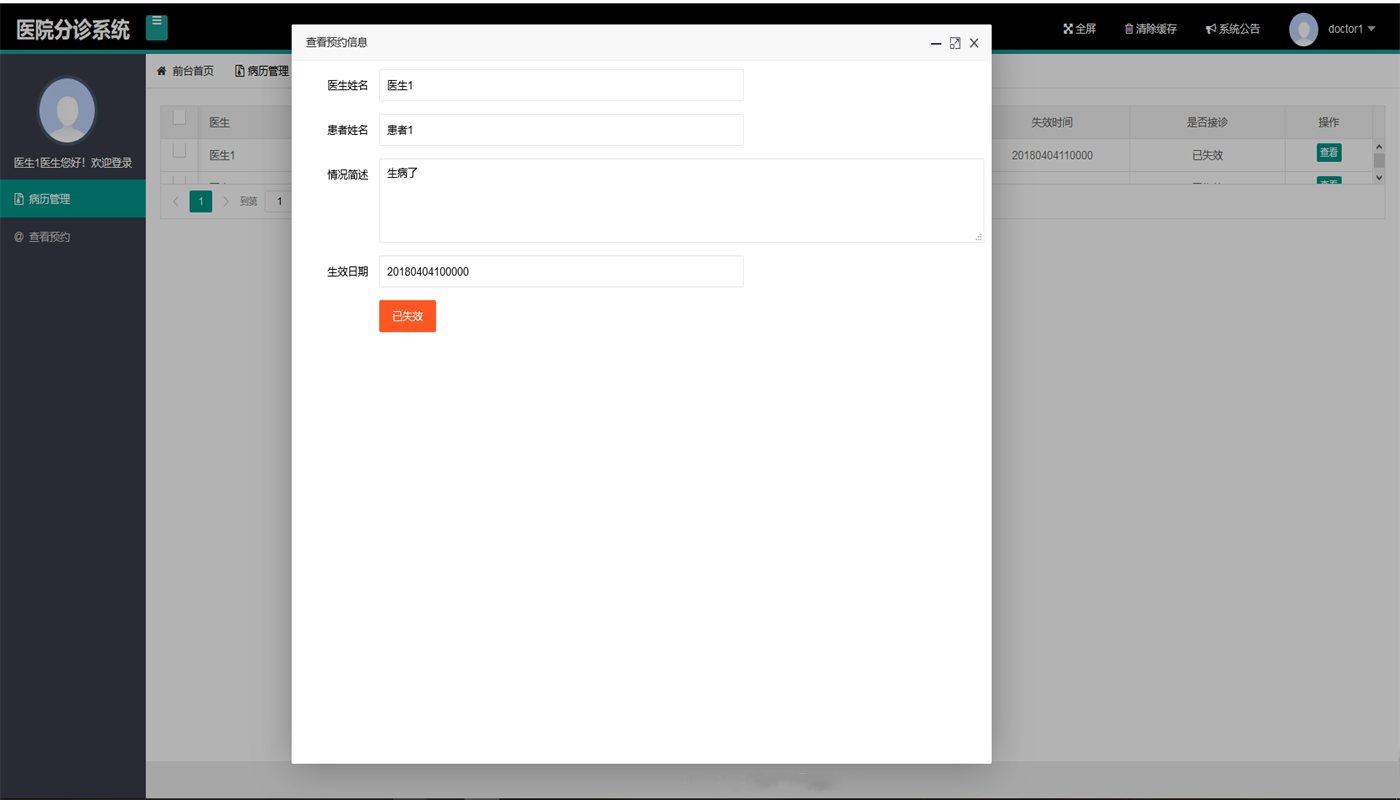Close the 查看预约信息 dialog
This screenshot has height=800, width=1400.
click(x=974, y=43)
